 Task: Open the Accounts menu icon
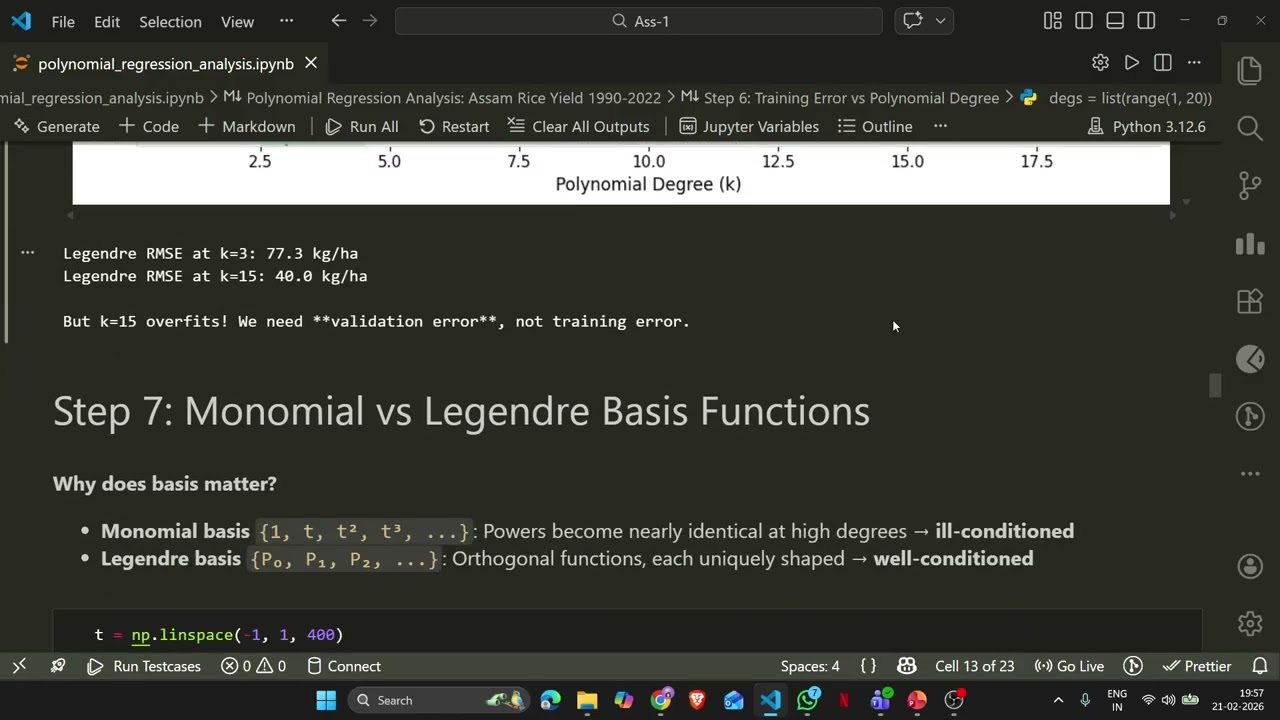coord(1249,566)
